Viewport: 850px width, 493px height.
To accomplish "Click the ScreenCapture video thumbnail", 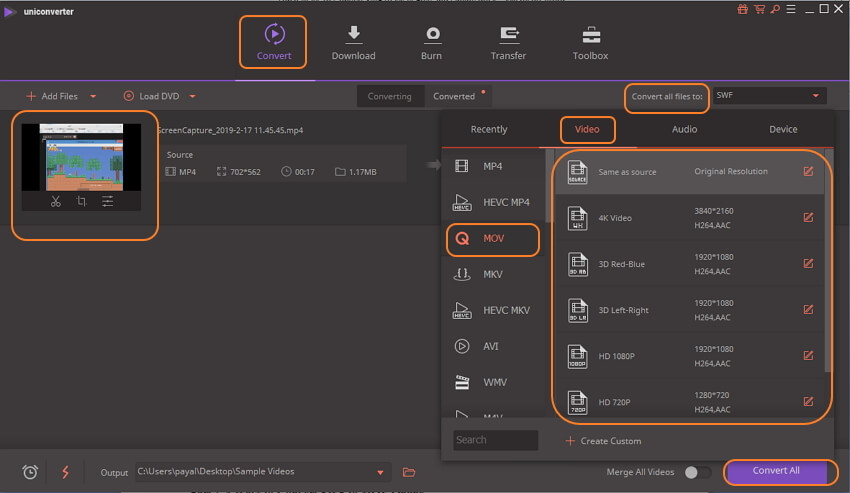I will (x=81, y=157).
